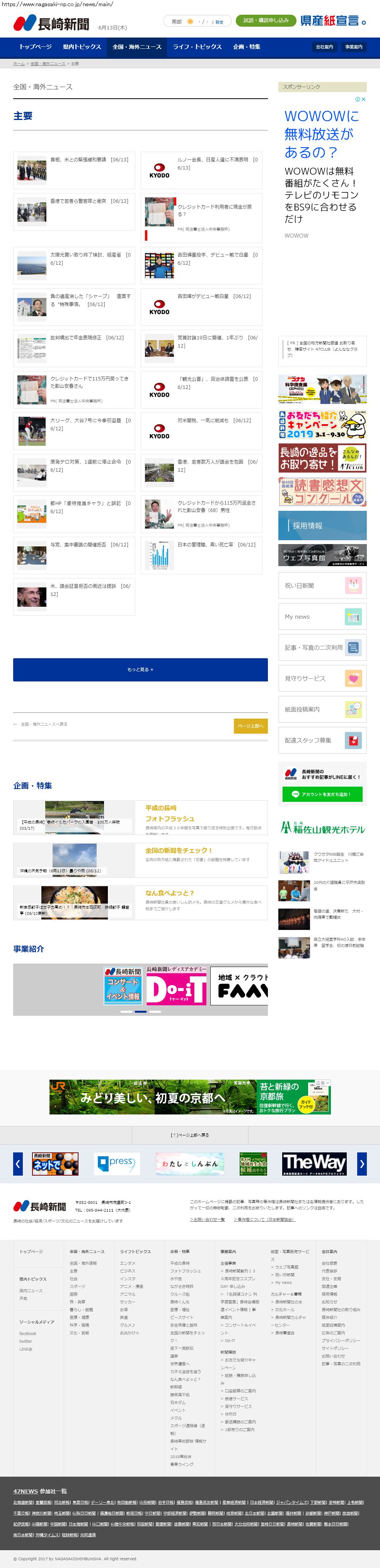Click KYODO logo beside 対米関税 article
The height and width of the screenshot is (1568, 380).
click(x=159, y=431)
